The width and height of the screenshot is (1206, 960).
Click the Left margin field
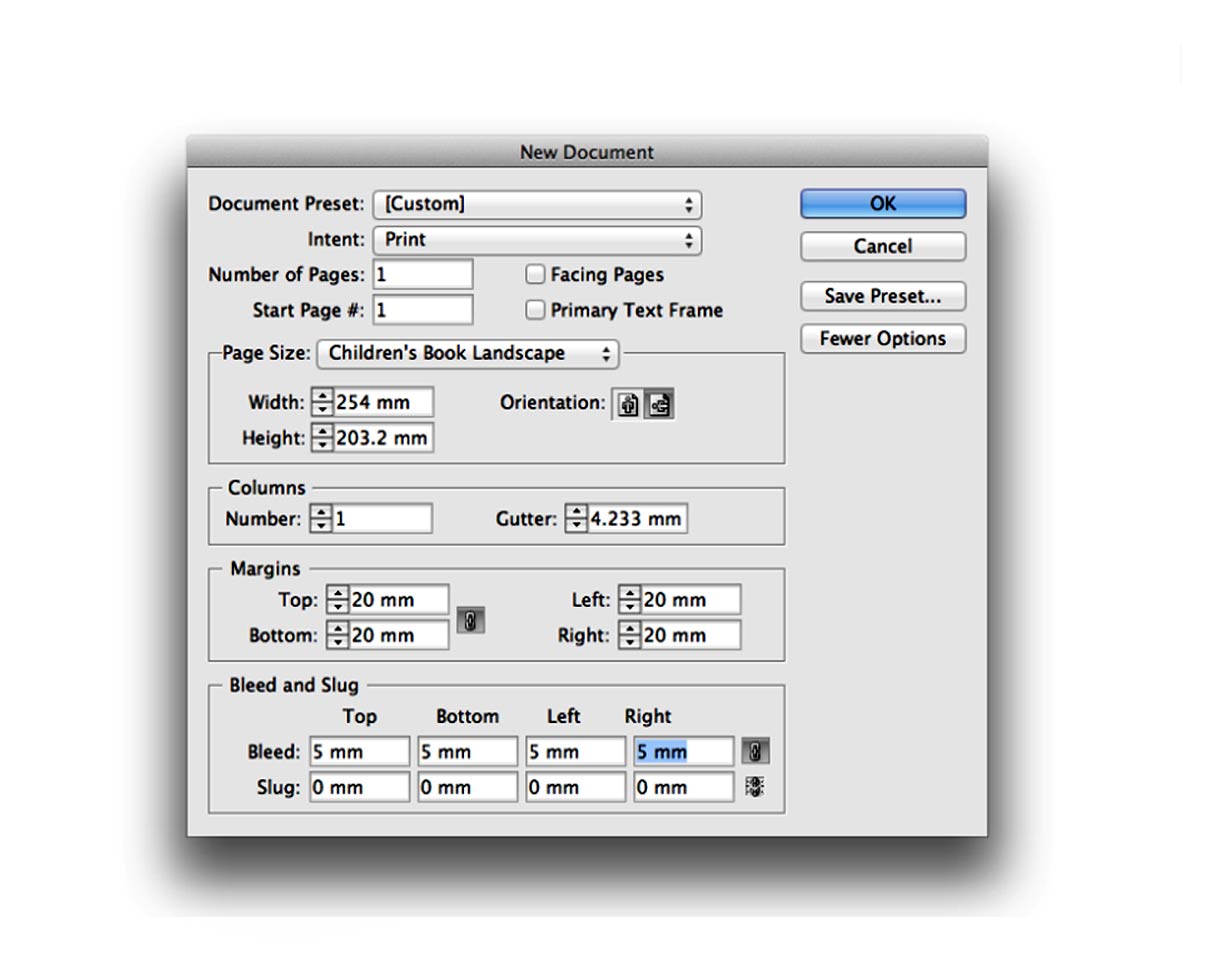coord(691,600)
